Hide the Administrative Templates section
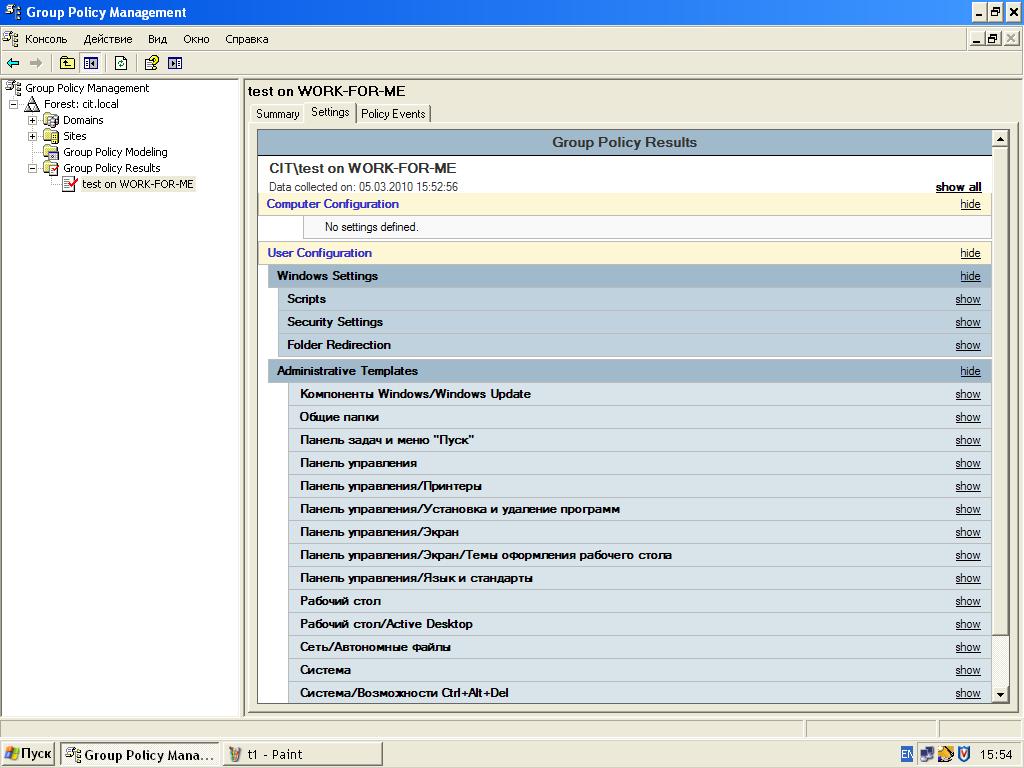The image size is (1024, 768). pos(970,371)
